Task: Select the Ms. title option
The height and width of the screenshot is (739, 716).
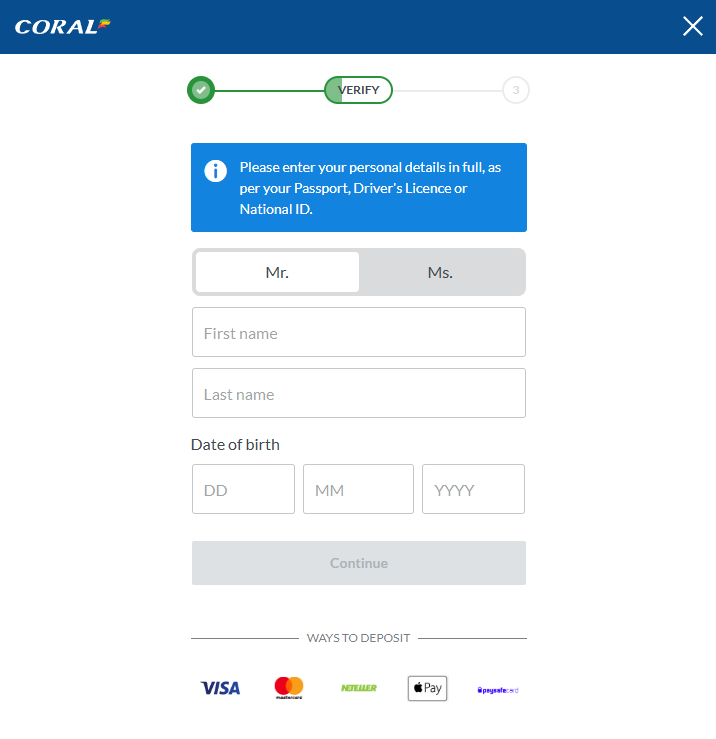Action: 440,272
